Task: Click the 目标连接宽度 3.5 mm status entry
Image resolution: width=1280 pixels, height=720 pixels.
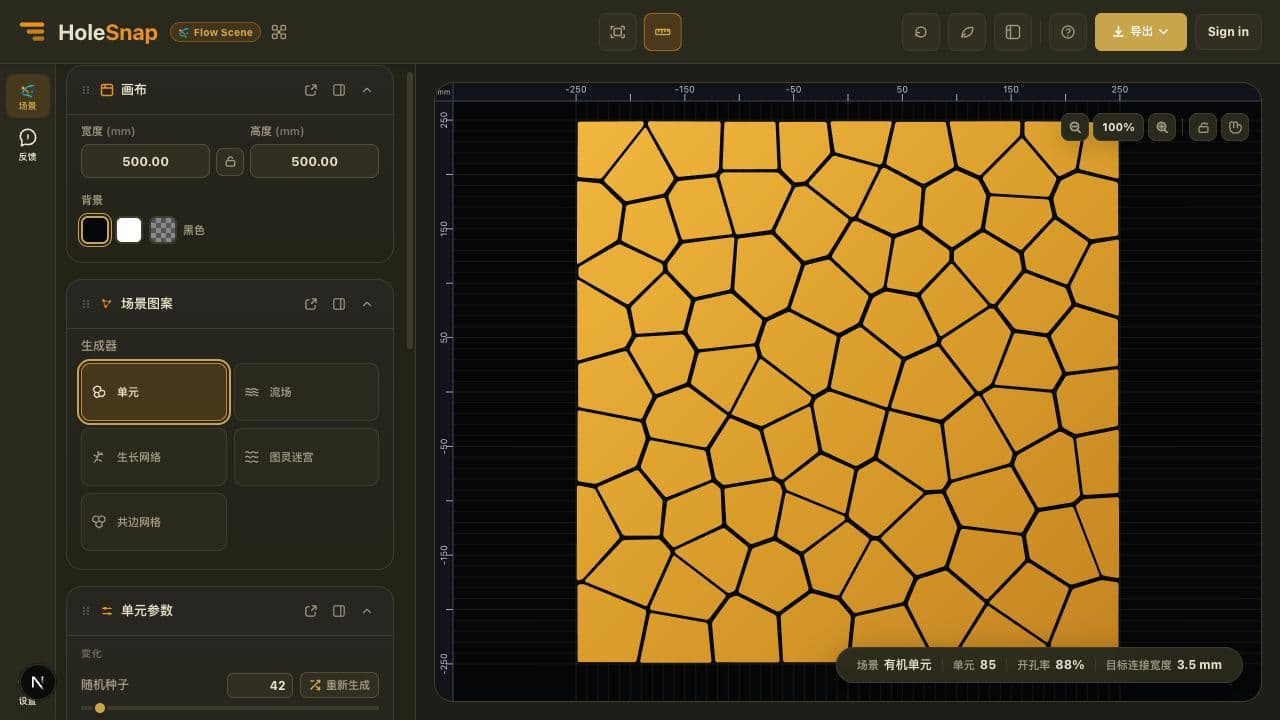Action: coord(1163,665)
